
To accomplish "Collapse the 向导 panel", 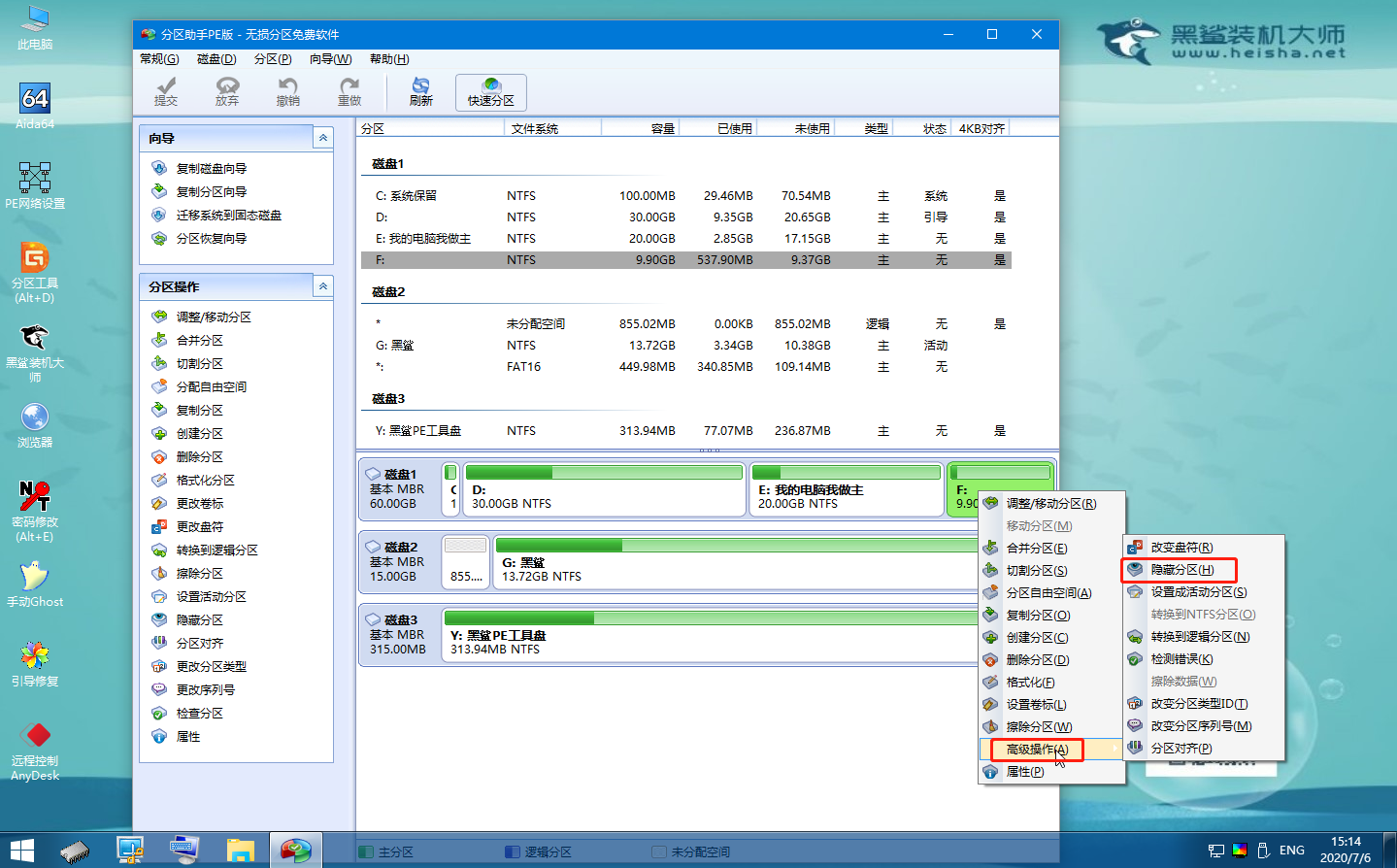I will pyautogui.click(x=323, y=138).
